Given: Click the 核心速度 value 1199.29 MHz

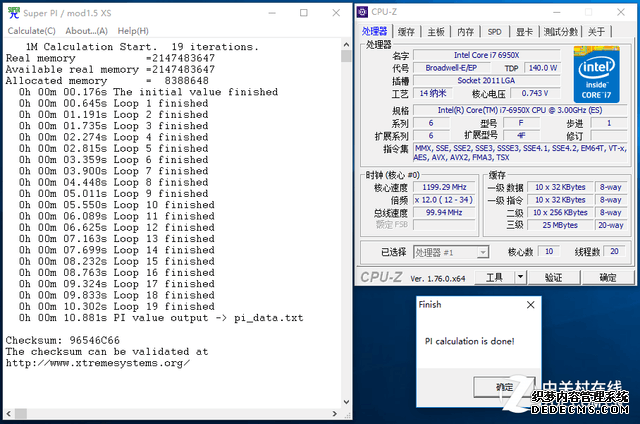Looking at the screenshot, I should click(x=444, y=187).
